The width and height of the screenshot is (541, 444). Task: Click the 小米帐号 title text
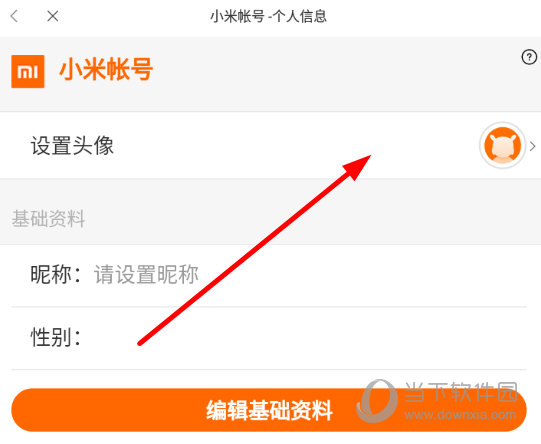tap(106, 70)
